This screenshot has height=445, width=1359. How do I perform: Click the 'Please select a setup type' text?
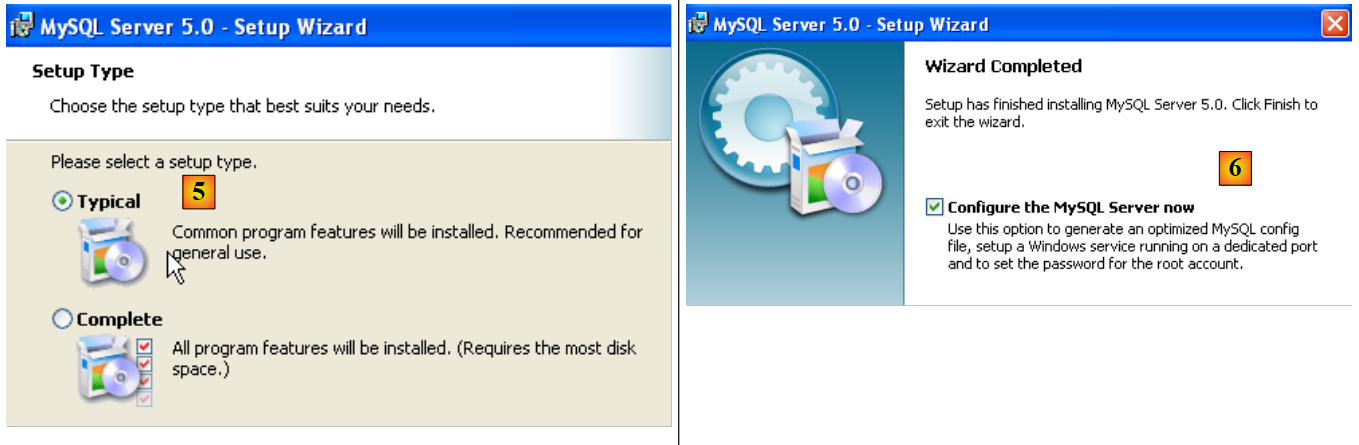tap(154, 162)
